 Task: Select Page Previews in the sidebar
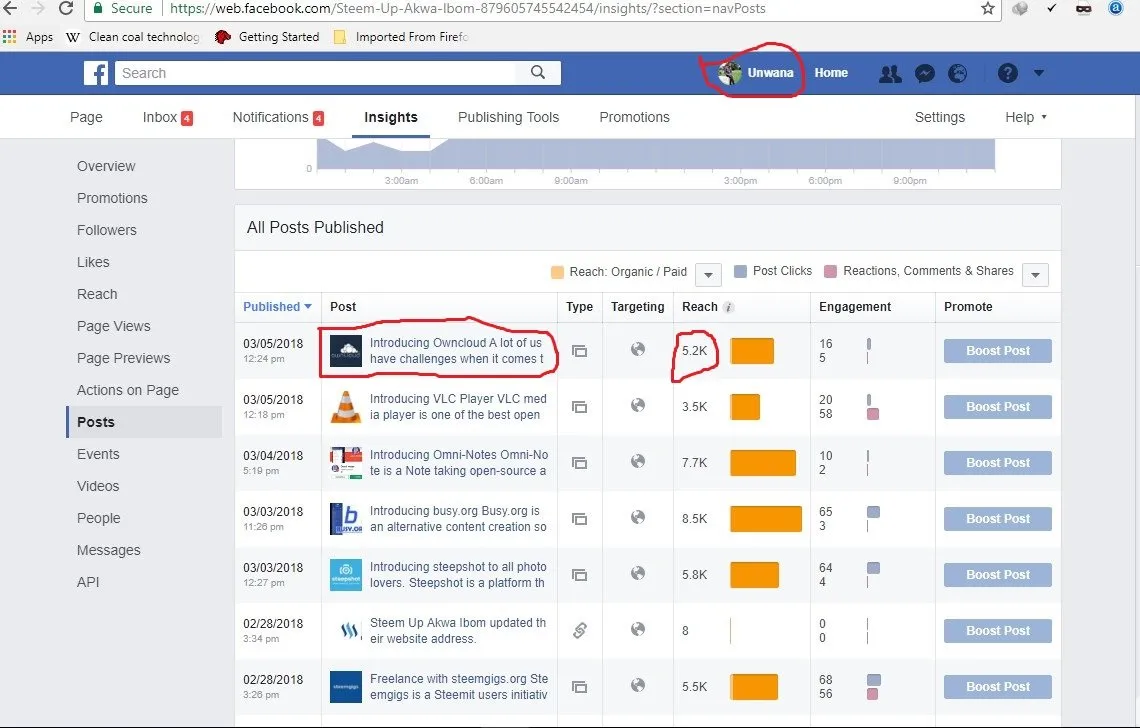point(124,358)
